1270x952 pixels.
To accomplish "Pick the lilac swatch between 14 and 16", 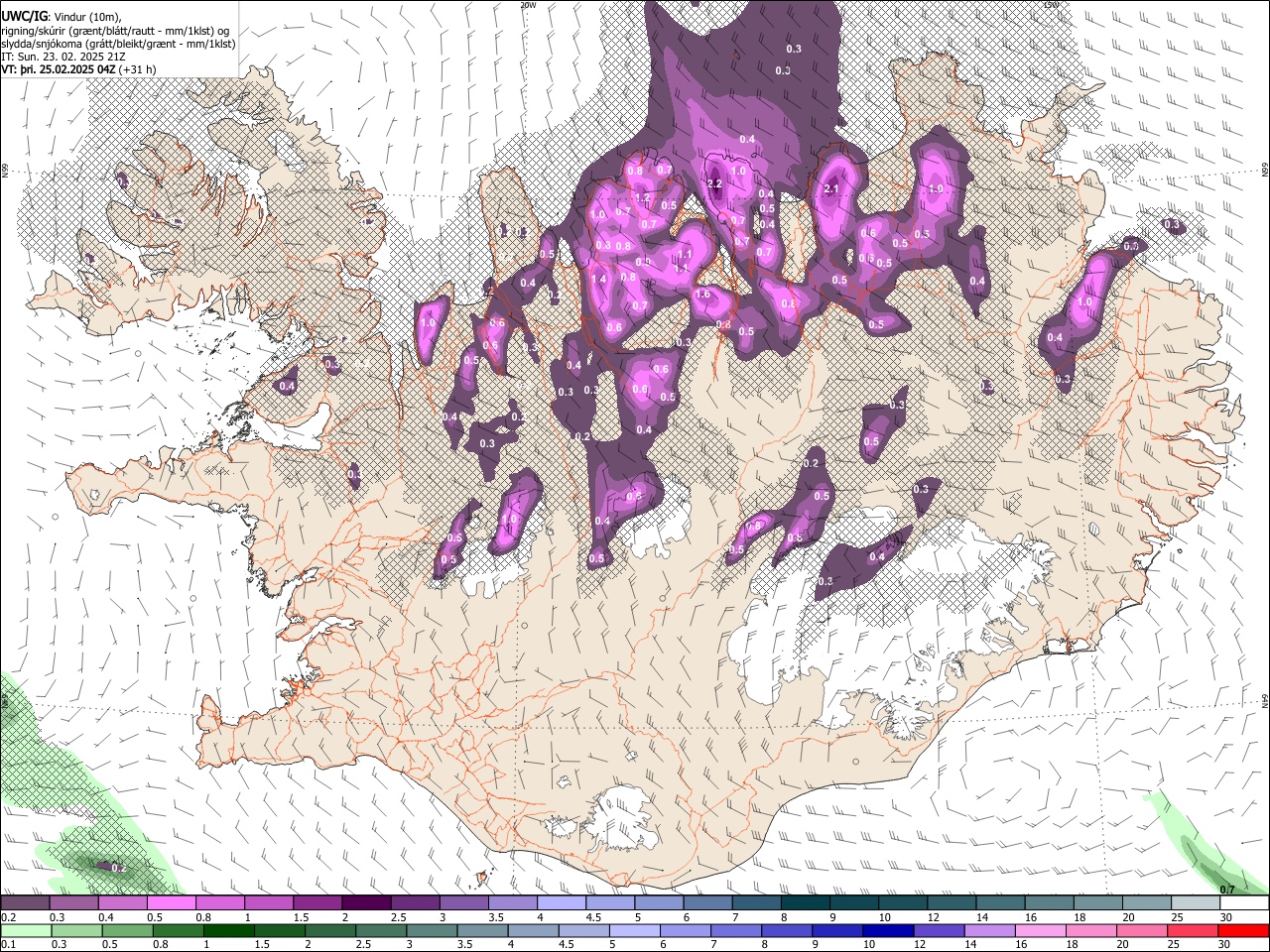I will point(988,931).
